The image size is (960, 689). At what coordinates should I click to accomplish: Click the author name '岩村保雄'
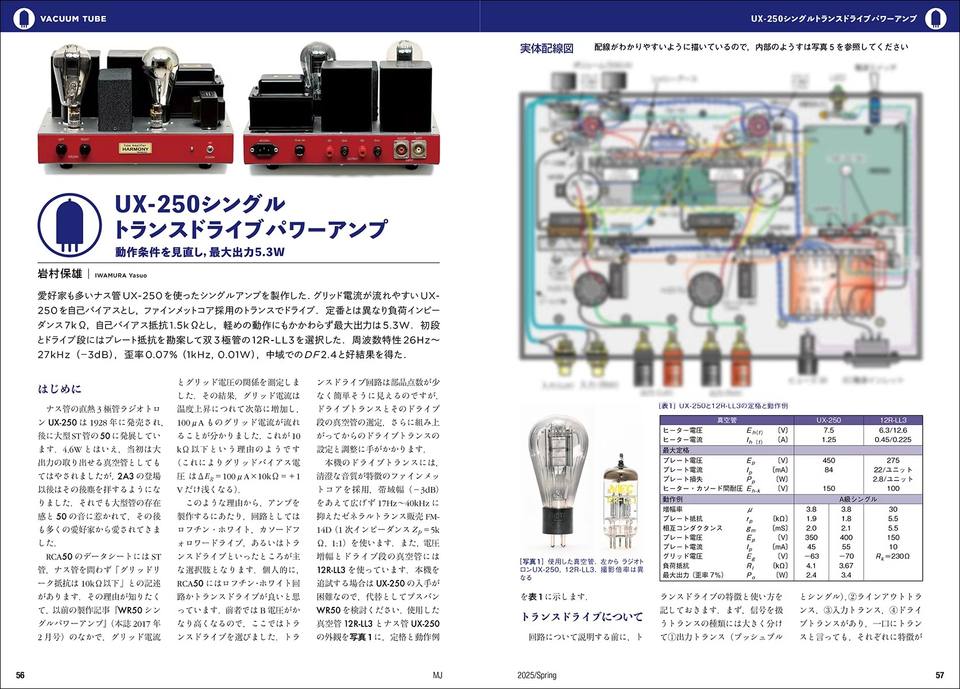point(59,274)
